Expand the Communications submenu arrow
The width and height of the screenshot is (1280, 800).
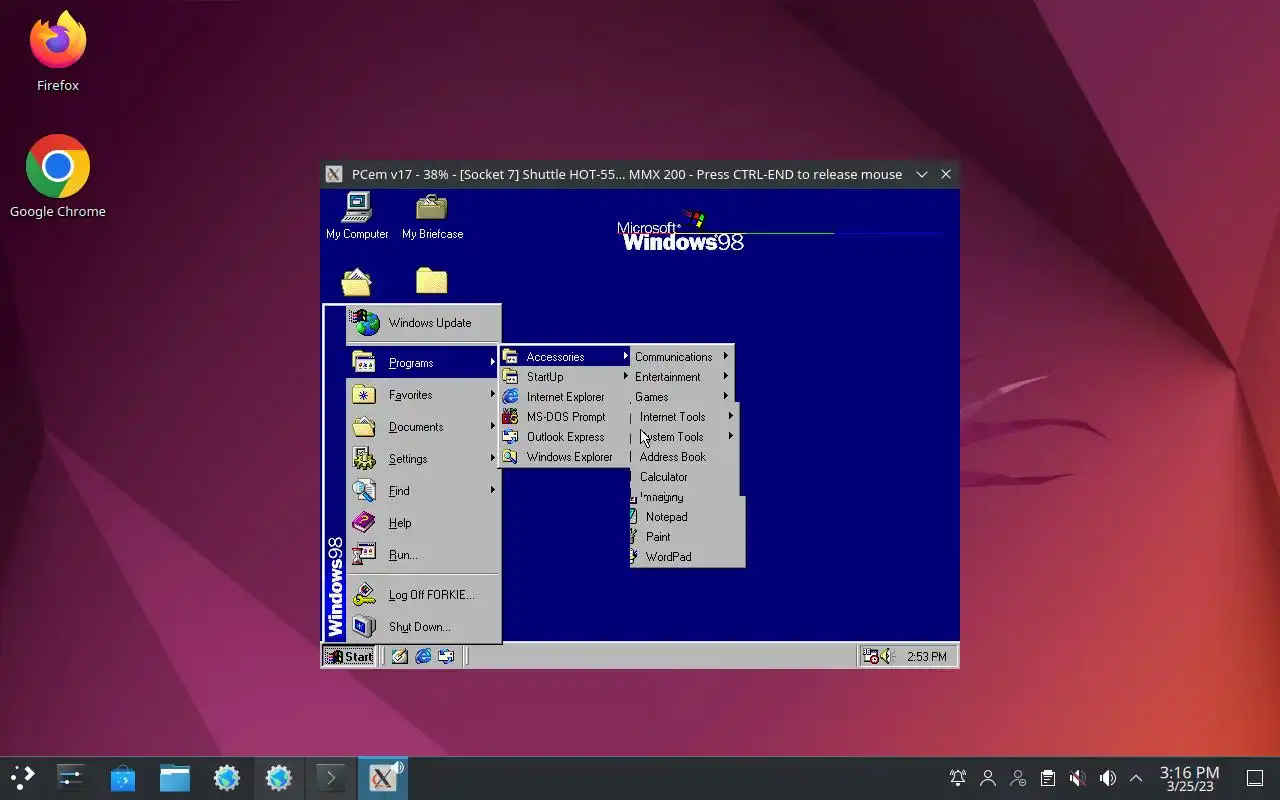click(726, 357)
